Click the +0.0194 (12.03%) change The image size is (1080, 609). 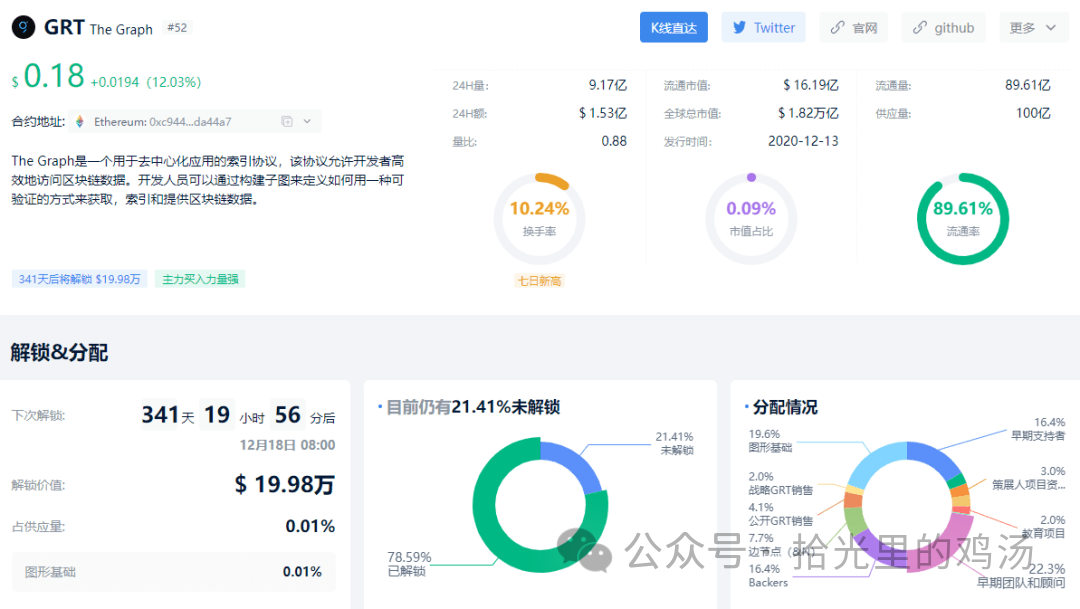pos(146,82)
